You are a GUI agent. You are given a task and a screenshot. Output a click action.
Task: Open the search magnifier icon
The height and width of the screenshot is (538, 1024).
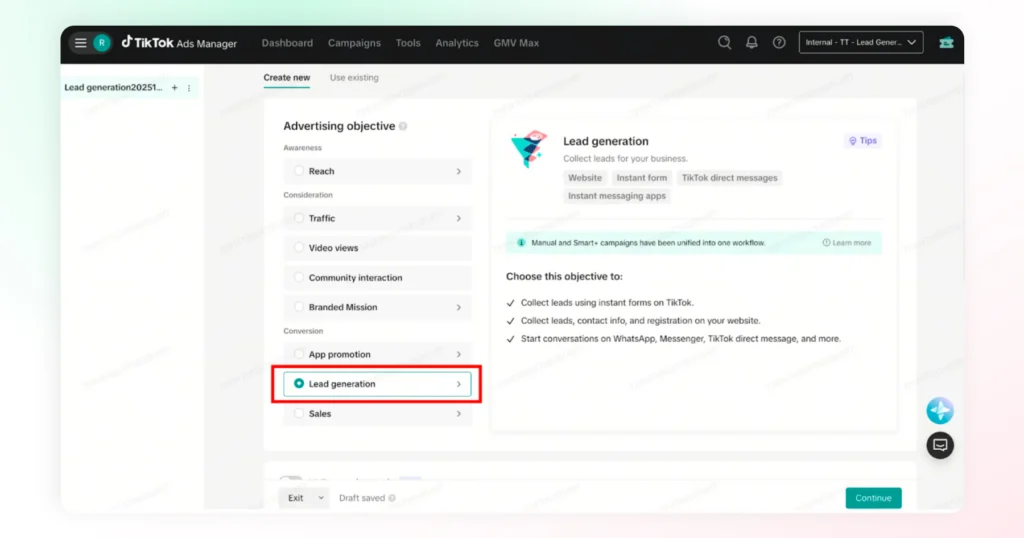pyautogui.click(x=724, y=42)
